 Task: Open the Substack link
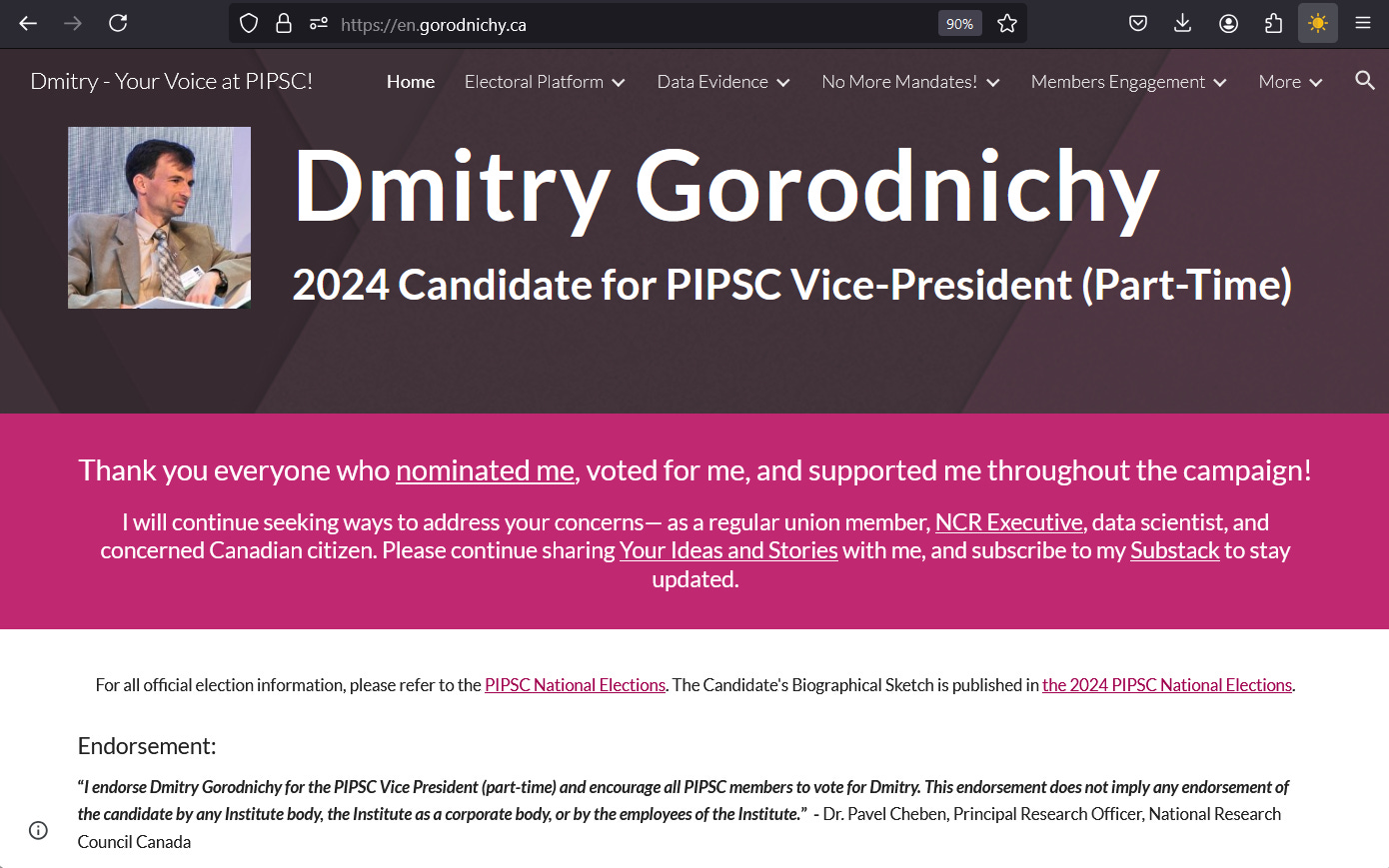[1175, 550]
